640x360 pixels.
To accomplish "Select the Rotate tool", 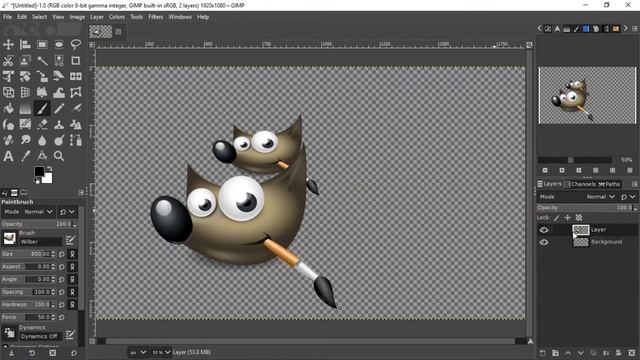I will (25, 76).
